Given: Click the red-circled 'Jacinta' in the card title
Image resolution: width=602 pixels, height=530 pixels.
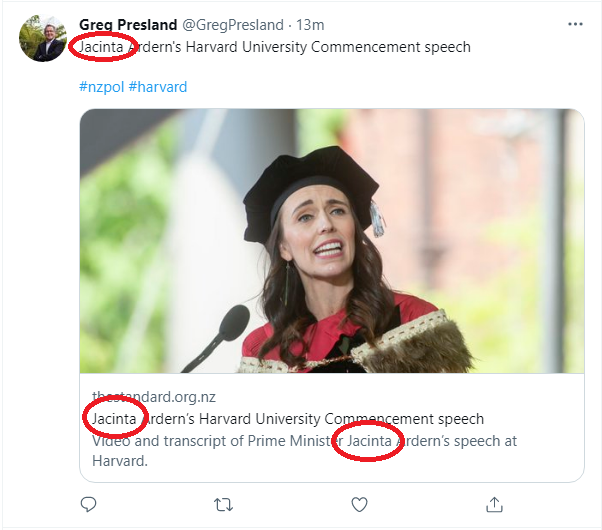Looking at the screenshot, I should pos(113,419).
